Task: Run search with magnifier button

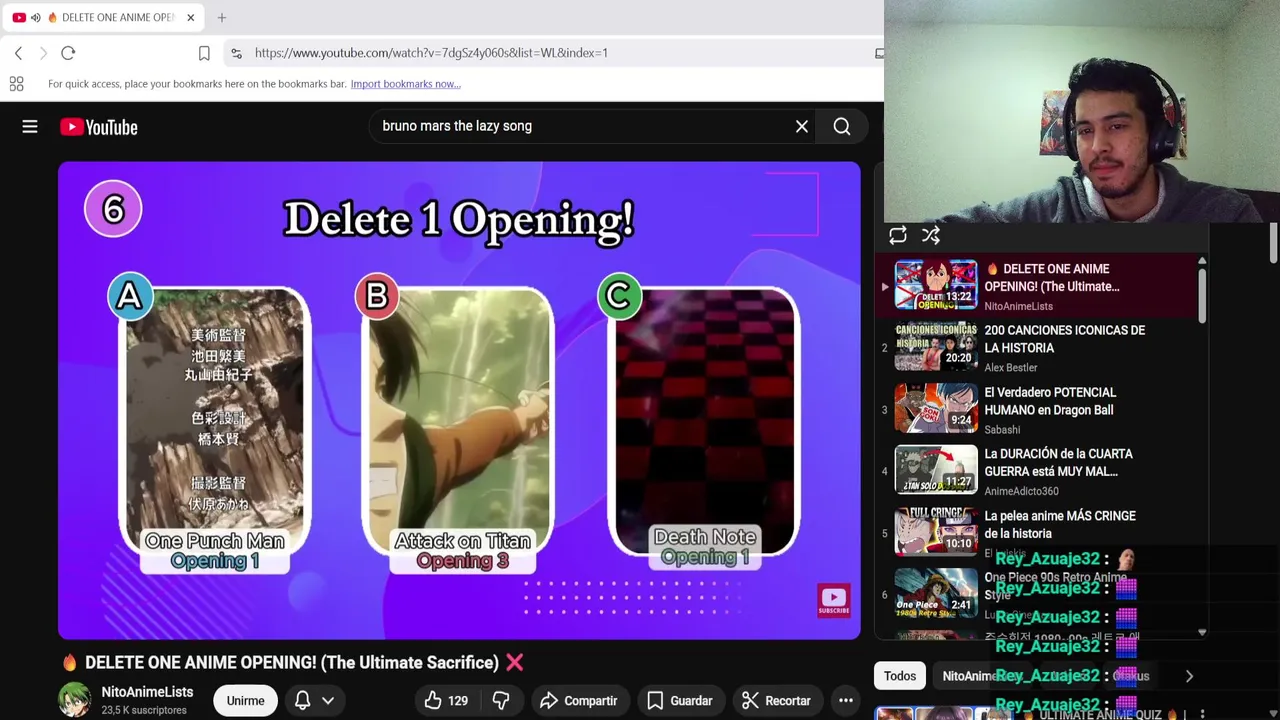Action: tap(842, 127)
